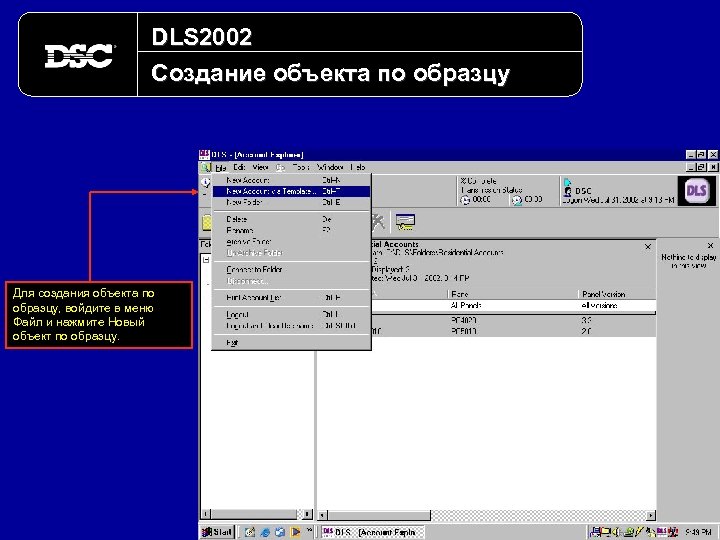Open the Windows Start menu

218,532
